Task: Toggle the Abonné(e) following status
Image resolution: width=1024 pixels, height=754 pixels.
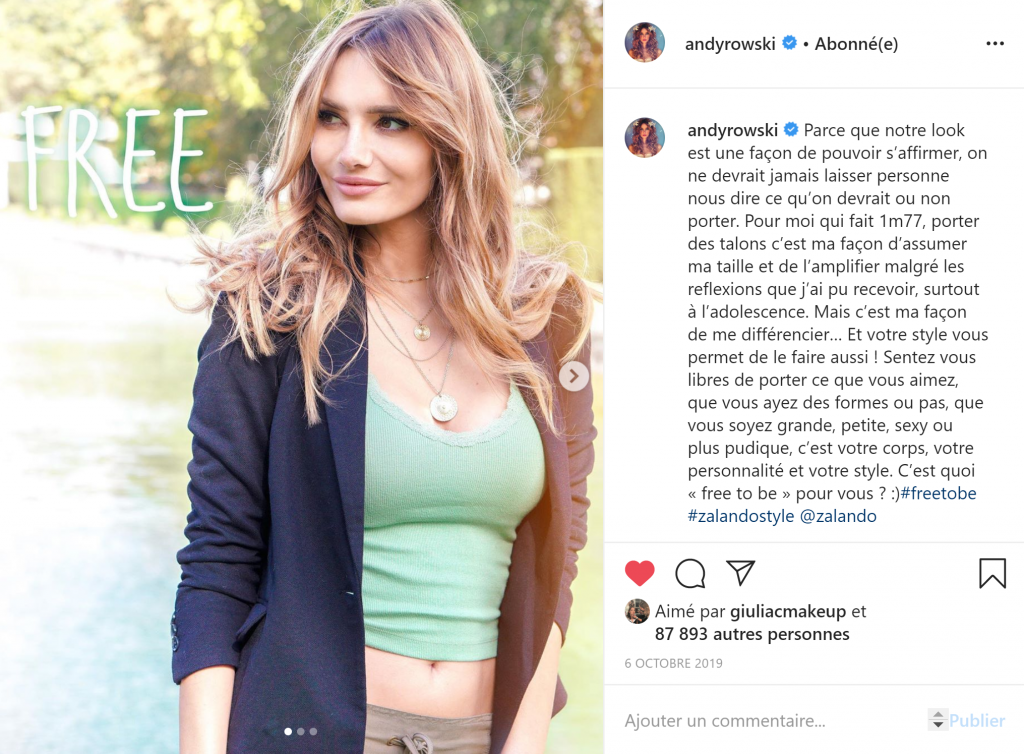Action: [856, 44]
